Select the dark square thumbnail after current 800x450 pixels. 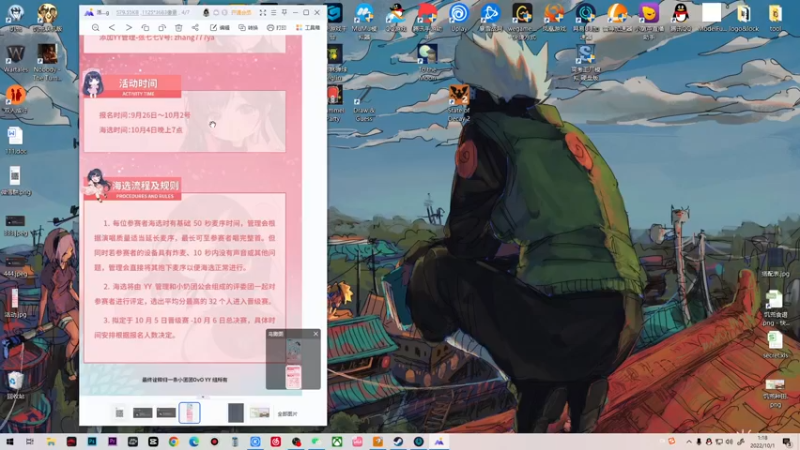(x=236, y=413)
